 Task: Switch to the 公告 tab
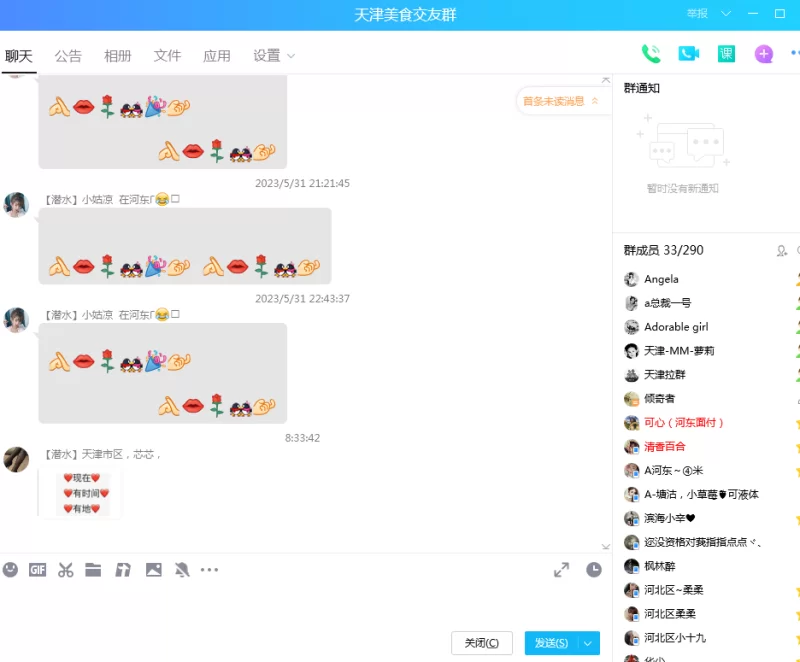pos(68,56)
